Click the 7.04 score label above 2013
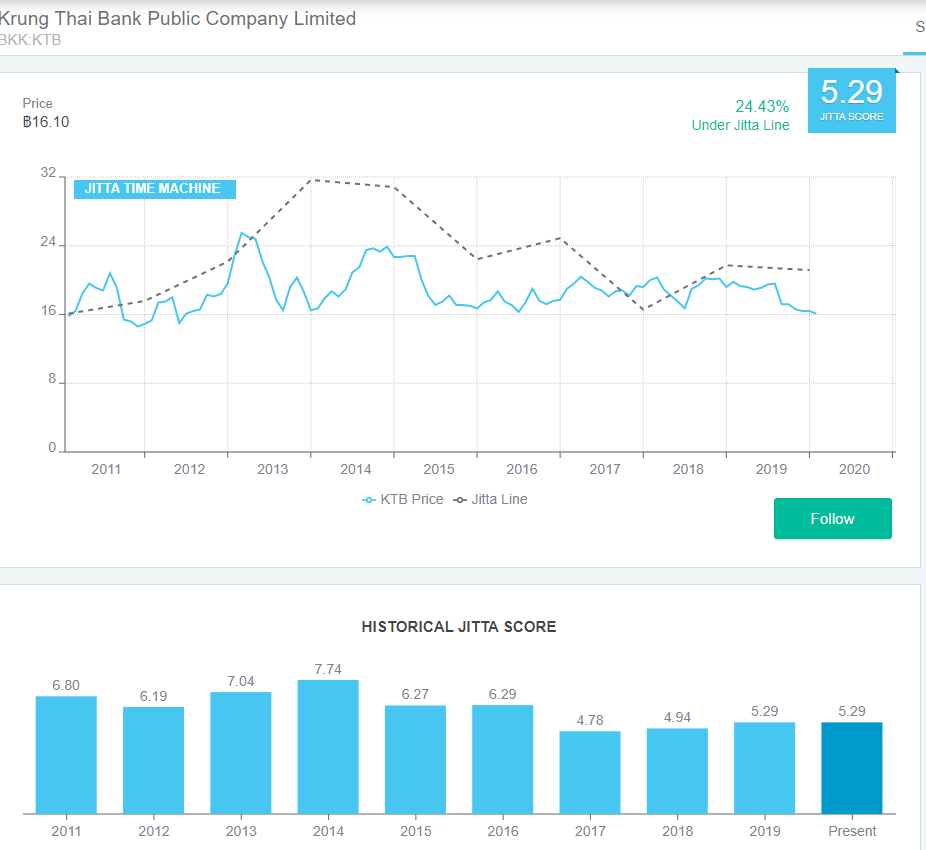This screenshot has height=850, width=926. click(241, 681)
